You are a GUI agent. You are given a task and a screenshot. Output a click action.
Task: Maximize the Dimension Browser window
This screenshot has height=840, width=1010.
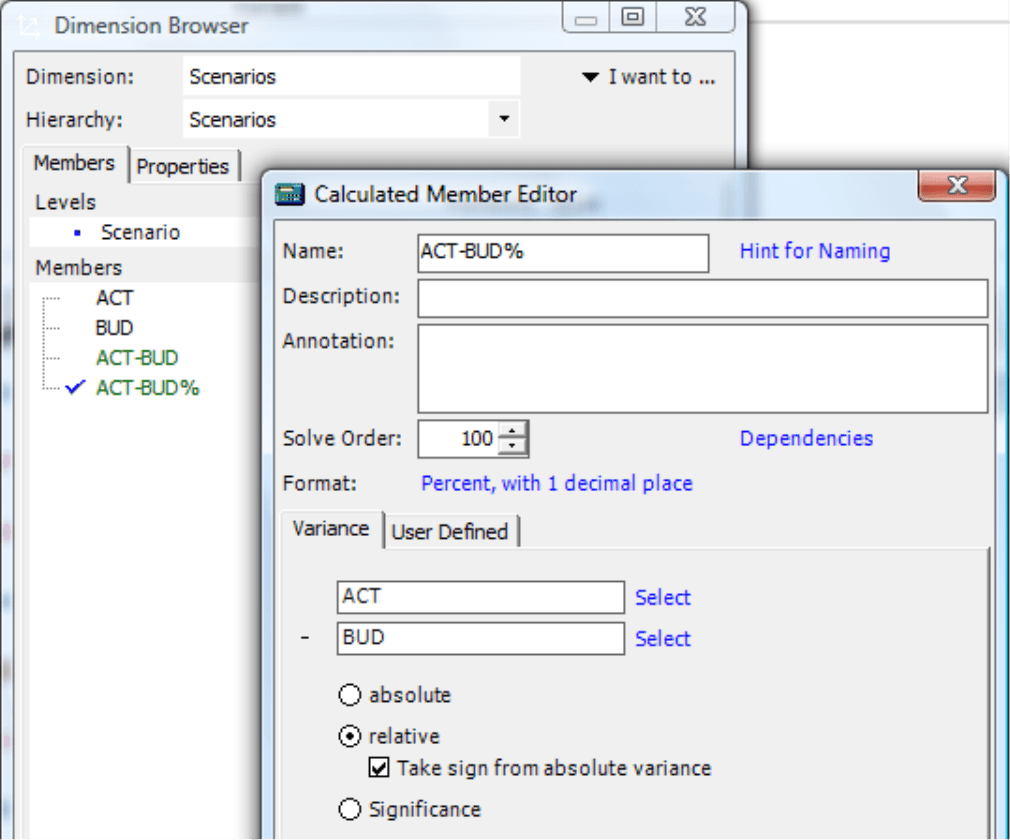633,17
